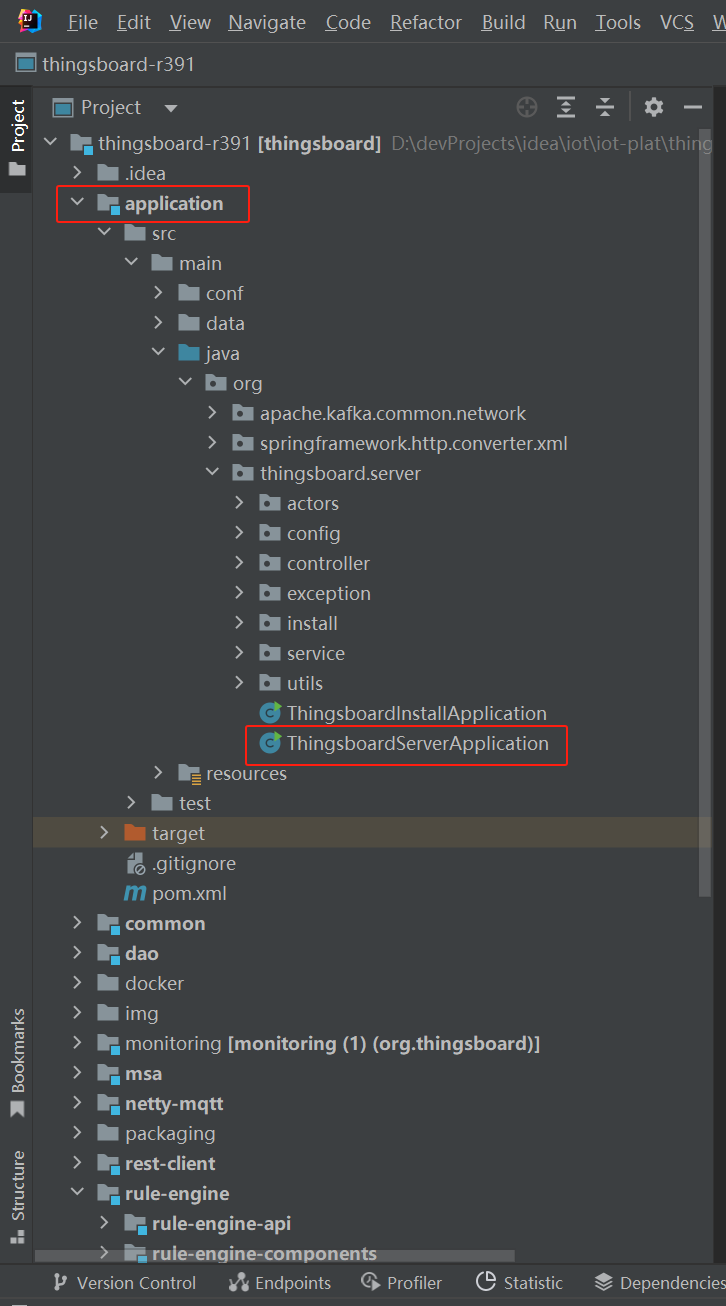The width and height of the screenshot is (726, 1306).
Task: Click the actors package icon
Action: point(270,503)
